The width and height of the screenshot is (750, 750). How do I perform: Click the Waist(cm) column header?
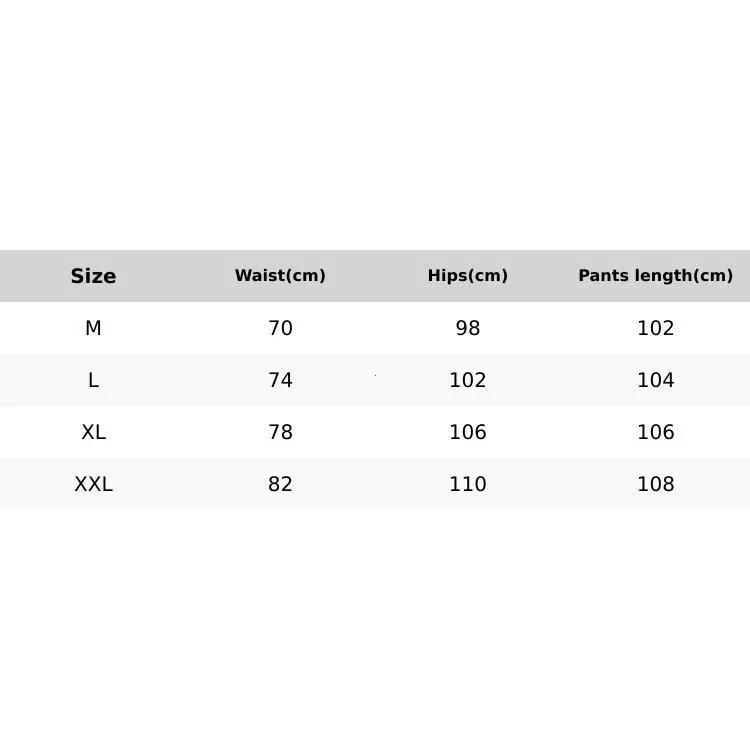click(x=280, y=276)
